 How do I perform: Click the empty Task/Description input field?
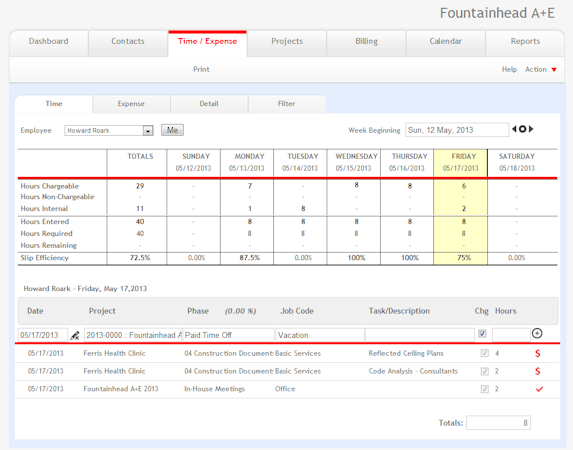(420, 335)
